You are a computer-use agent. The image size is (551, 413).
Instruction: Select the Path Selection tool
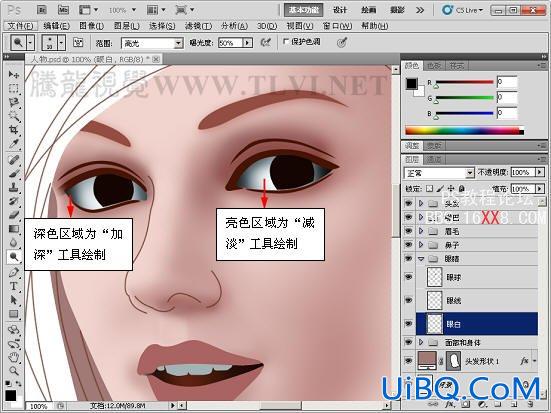(14, 300)
